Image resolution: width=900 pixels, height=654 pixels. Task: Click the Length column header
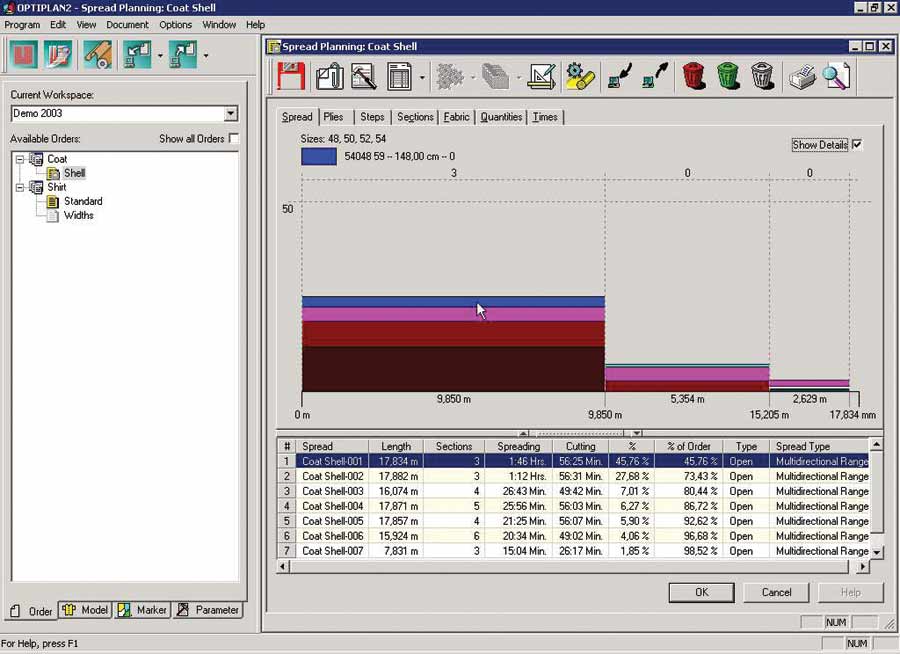(x=396, y=446)
